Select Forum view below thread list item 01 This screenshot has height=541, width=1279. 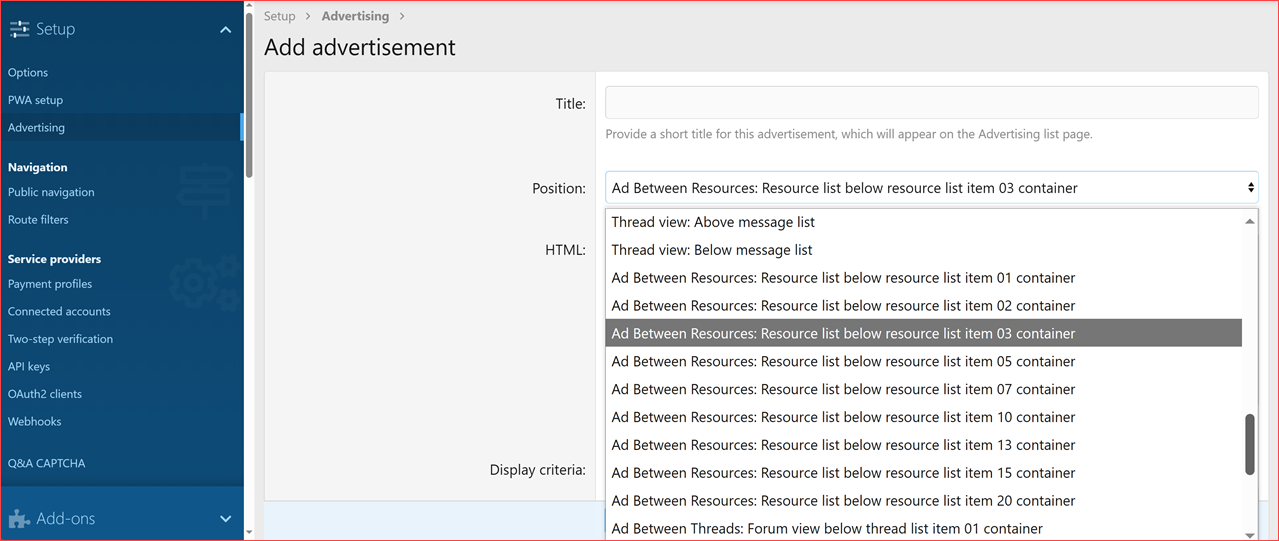pyautogui.click(x=827, y=529)
